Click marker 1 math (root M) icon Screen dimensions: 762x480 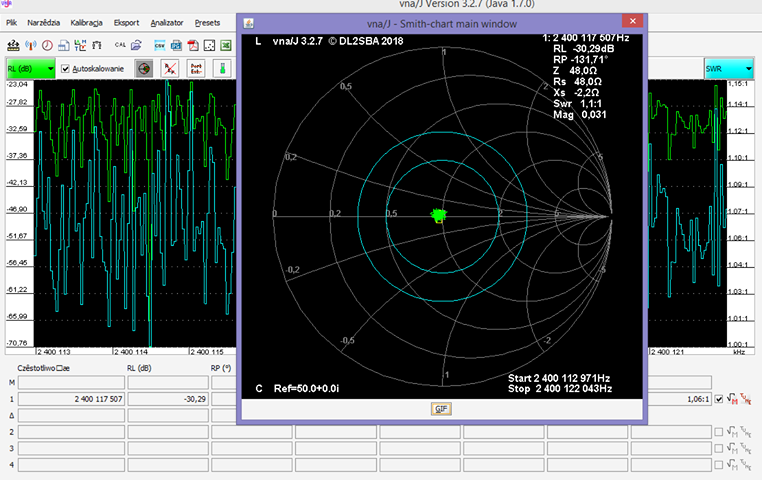[x=732, y=399]
